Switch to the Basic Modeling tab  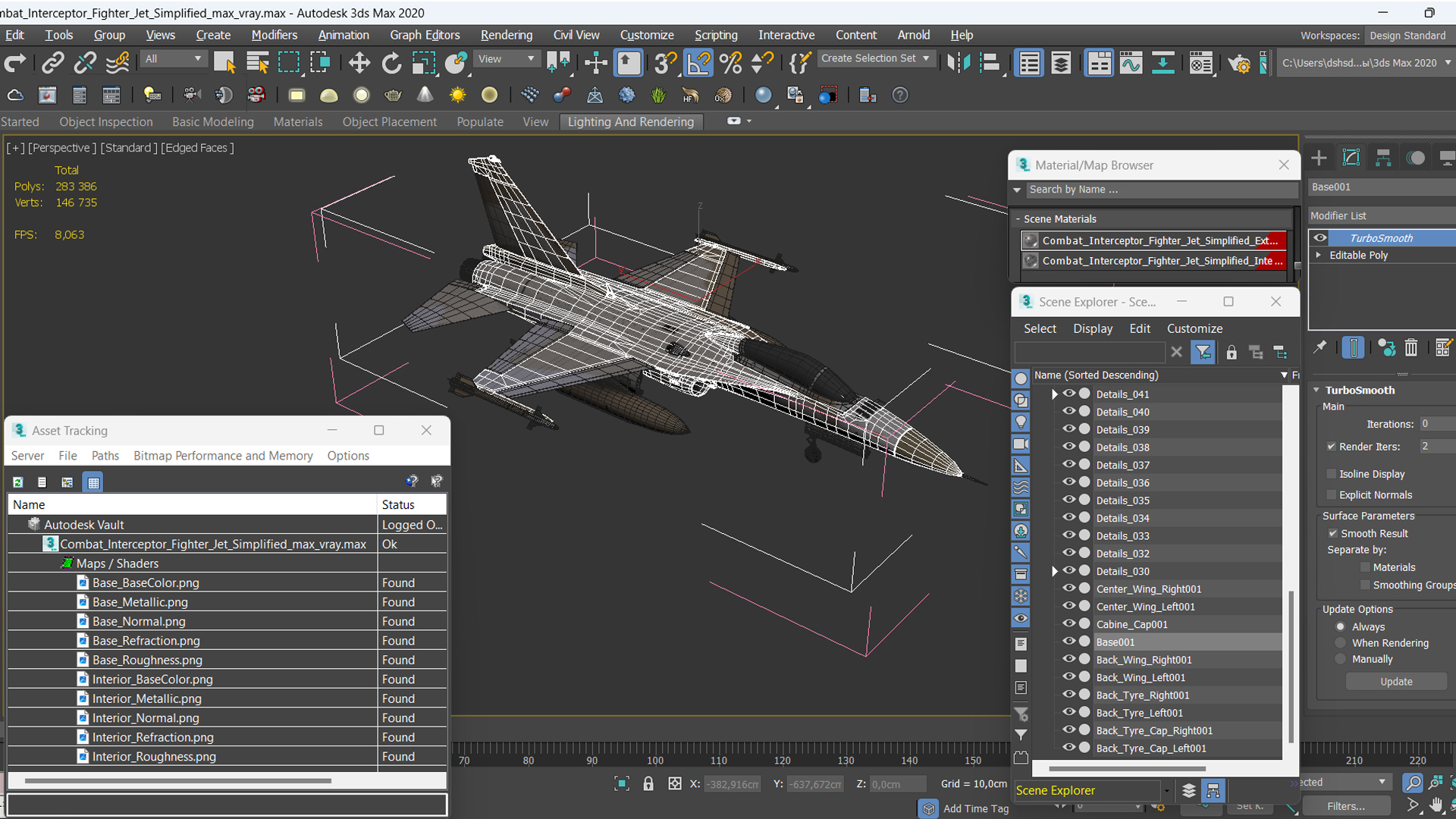(x=213, y=122)
